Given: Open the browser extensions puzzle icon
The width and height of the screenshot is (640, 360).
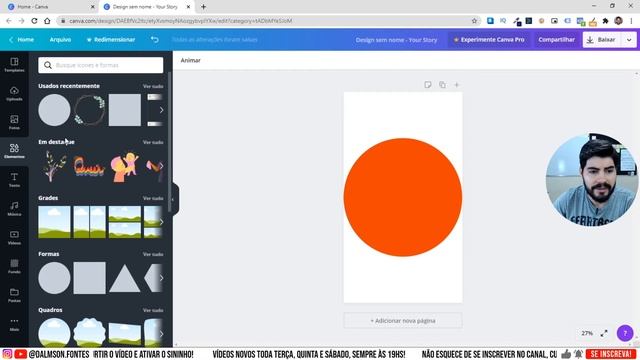Looking at the screenshot, I should (x=606, y=21).
